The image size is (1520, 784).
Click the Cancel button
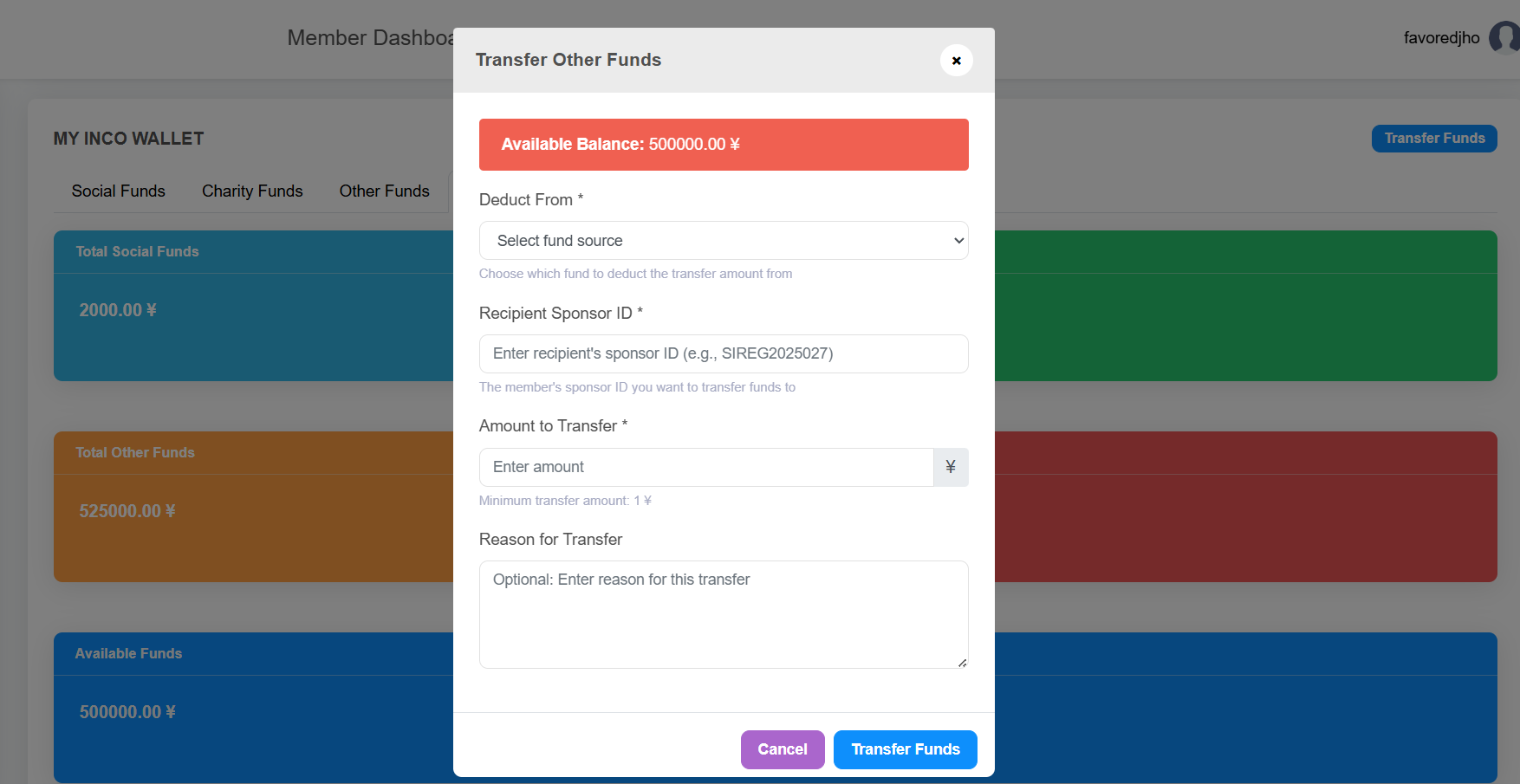point(783,749)
